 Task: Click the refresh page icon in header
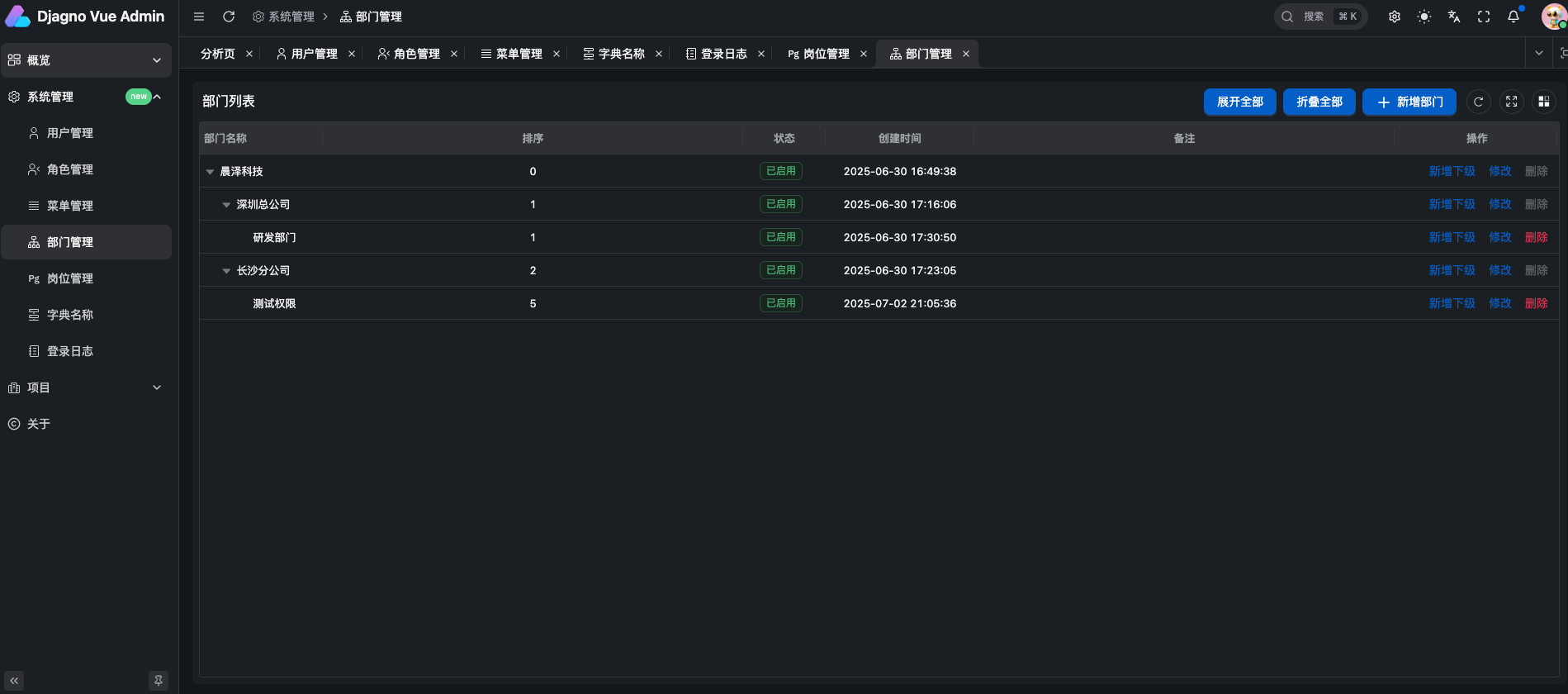tap(229, 17)
